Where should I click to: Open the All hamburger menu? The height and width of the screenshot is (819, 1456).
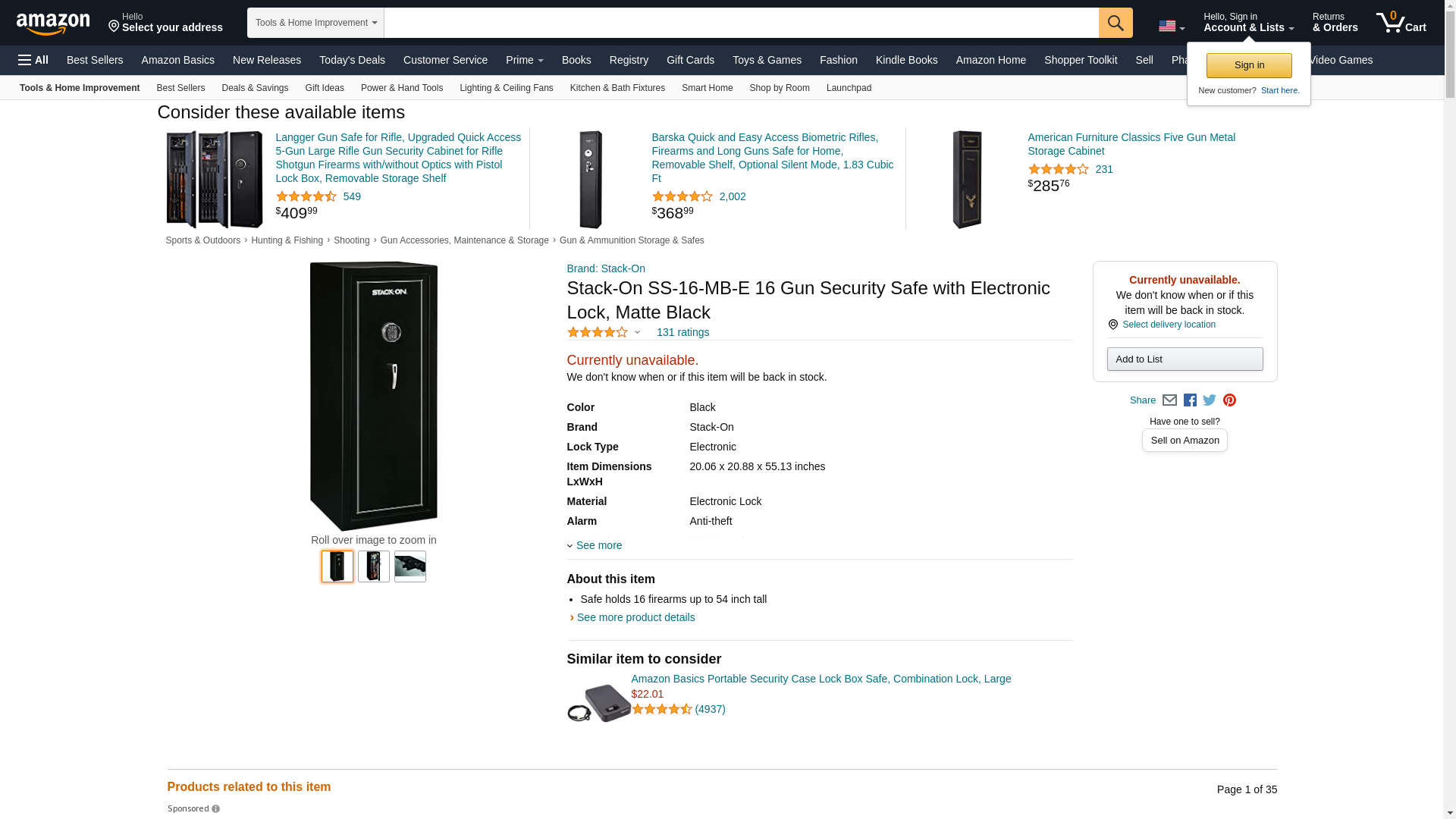point(33,60)
